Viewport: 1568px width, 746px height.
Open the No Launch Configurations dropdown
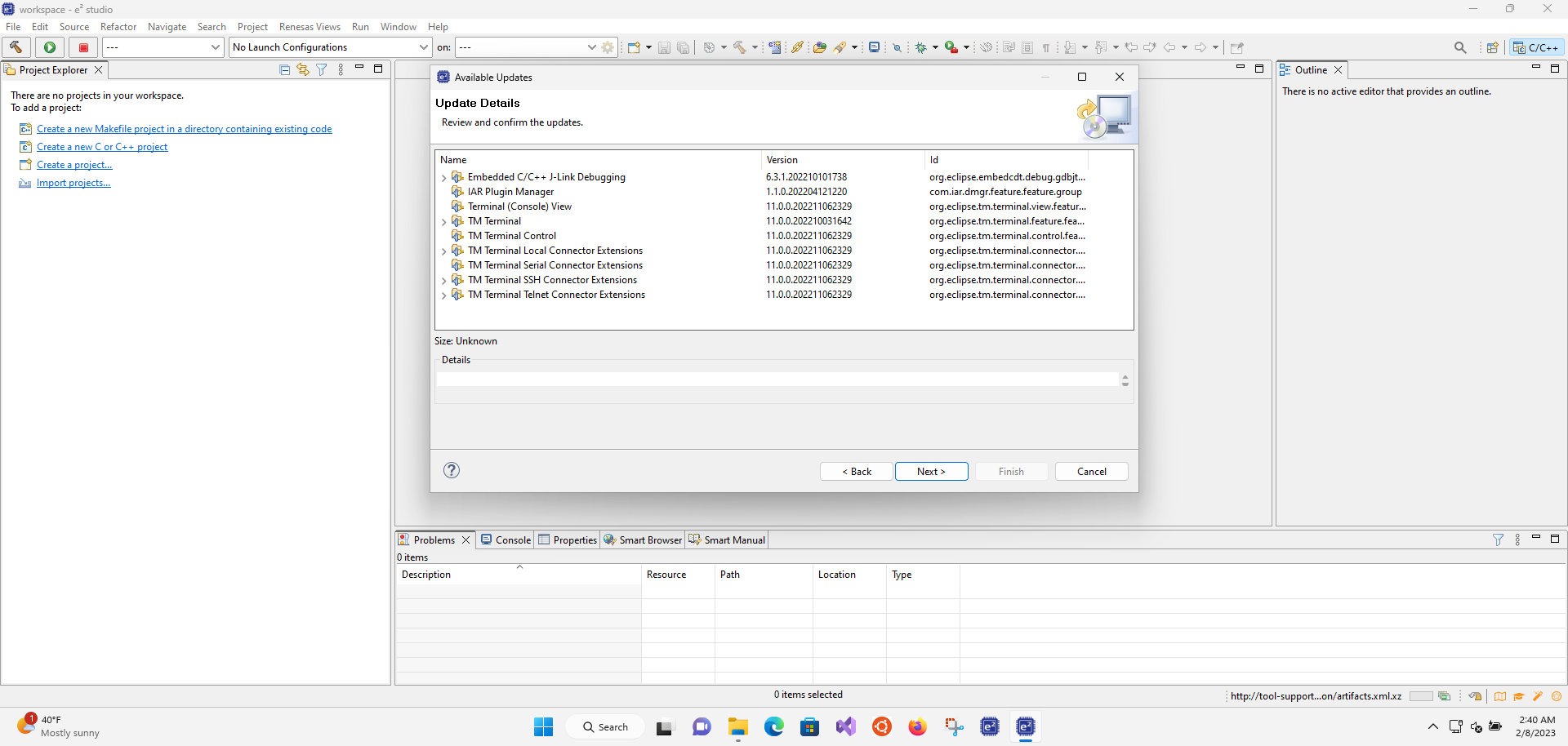point(330,47)
